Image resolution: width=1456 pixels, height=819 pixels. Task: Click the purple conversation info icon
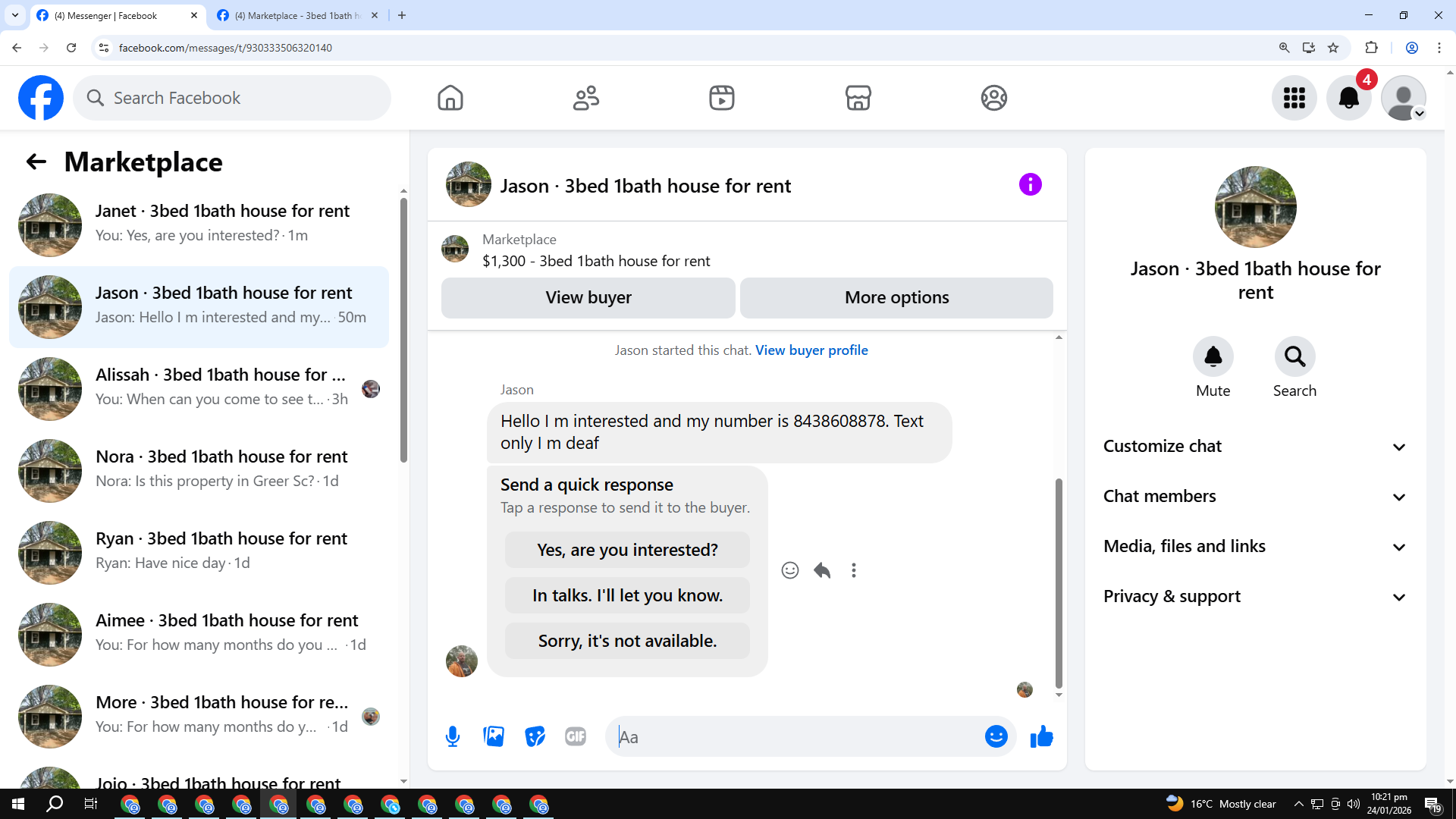pyautogui.click(x=1030, y=184)
